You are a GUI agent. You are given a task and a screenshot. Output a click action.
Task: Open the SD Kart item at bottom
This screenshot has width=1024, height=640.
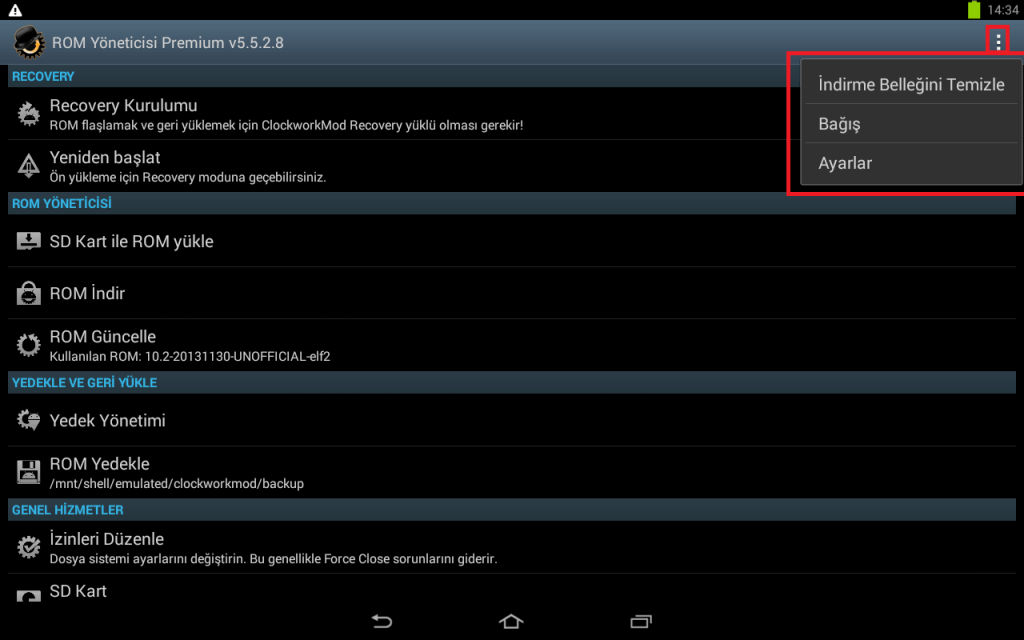[x=511, y=589]
